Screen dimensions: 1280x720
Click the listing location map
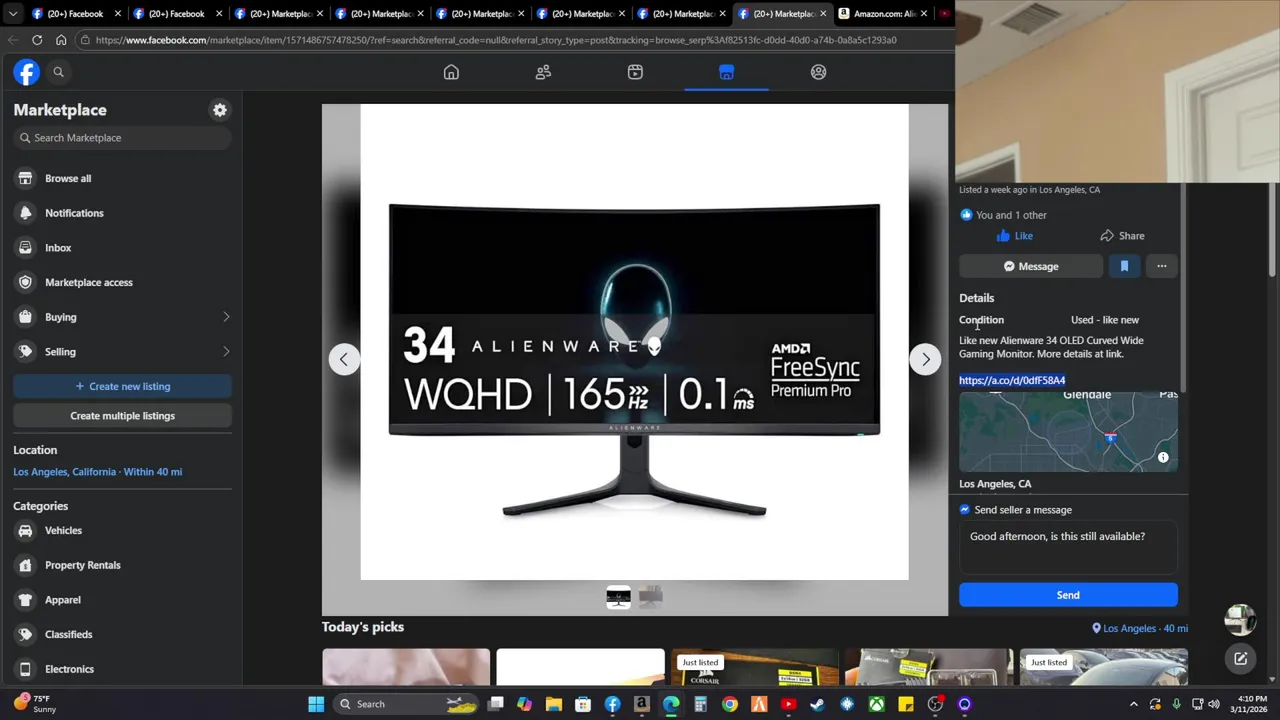tap(1068, 431)
